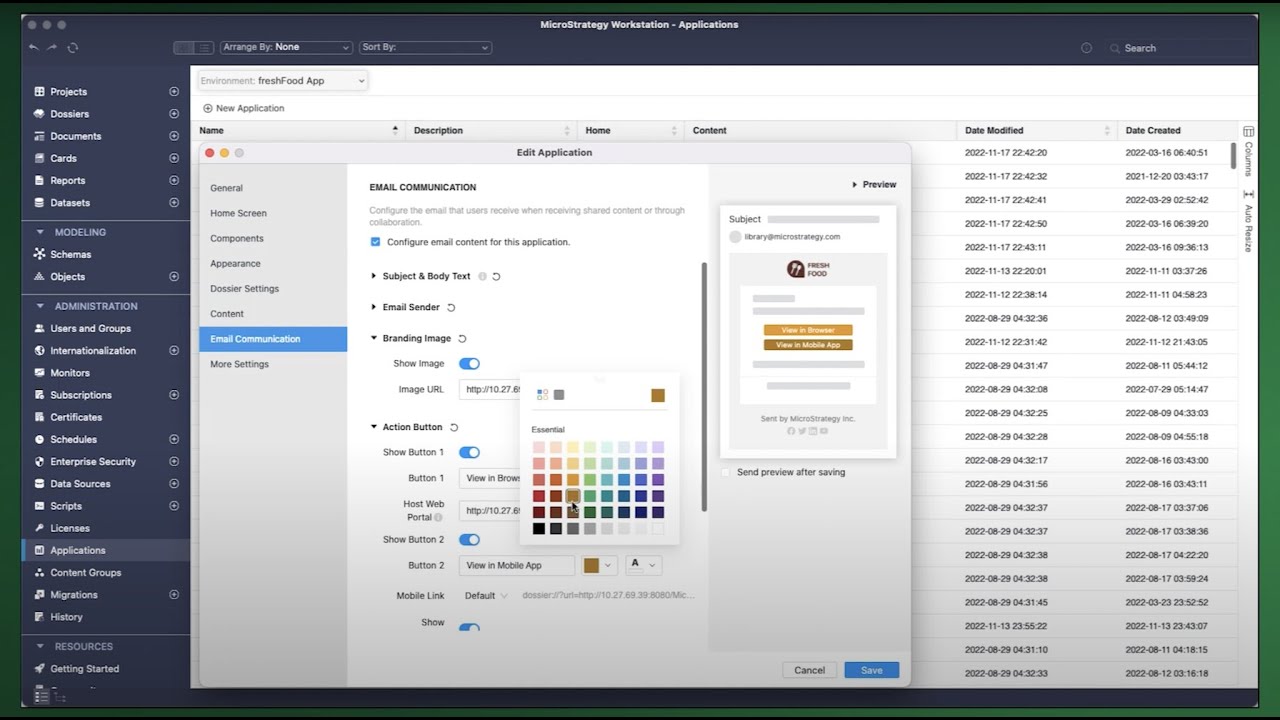Open the More Settings tab
Viewport: 1280px width, 720px height.
[x=239, y=364]
